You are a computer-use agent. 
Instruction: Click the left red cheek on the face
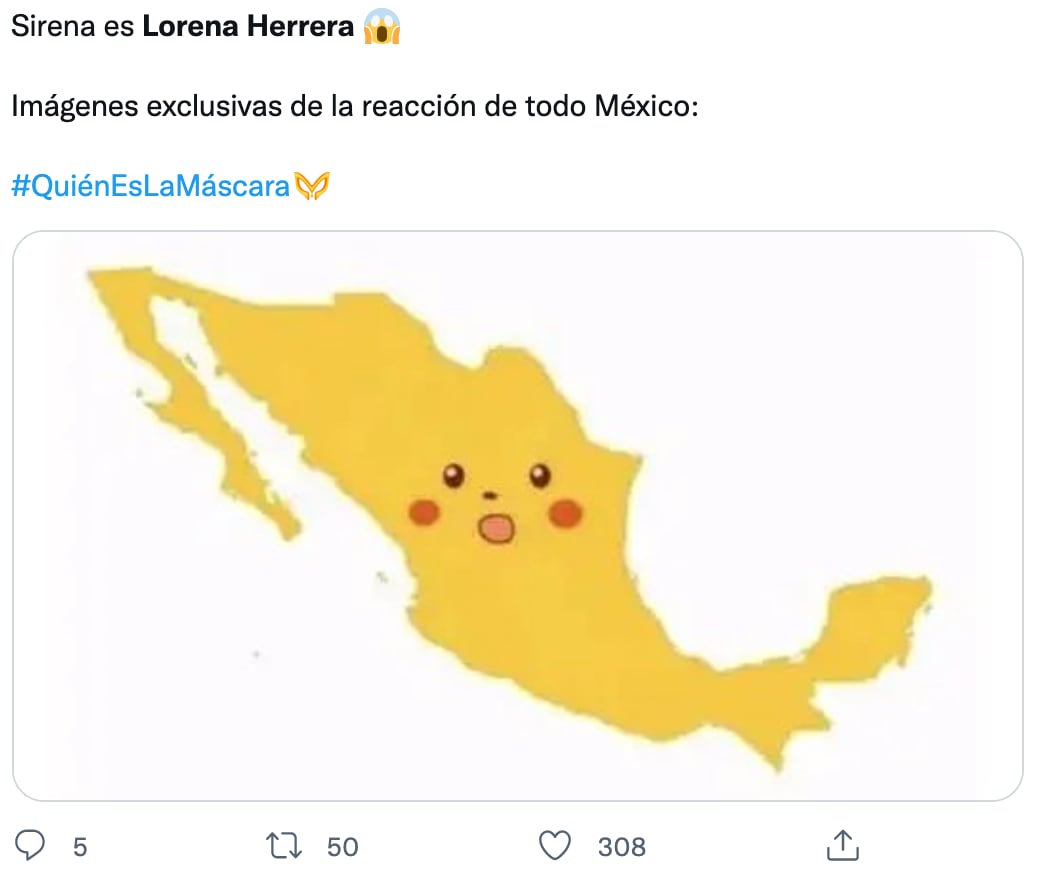(425, 512)
